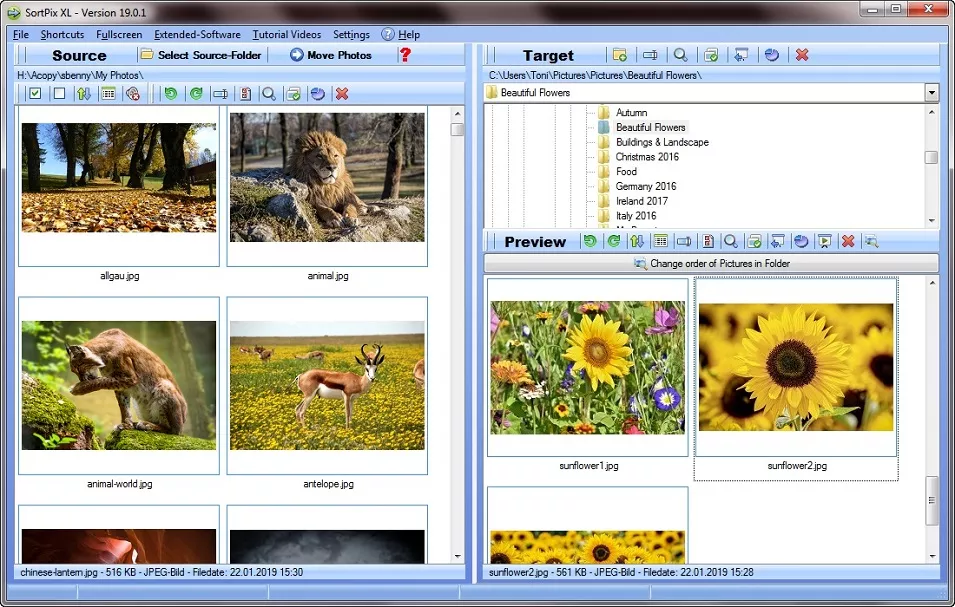This screenshot has width=955, height=607.
Task: Rotate right using Preview toolbar green arrow
Action: tap(613, 241)
